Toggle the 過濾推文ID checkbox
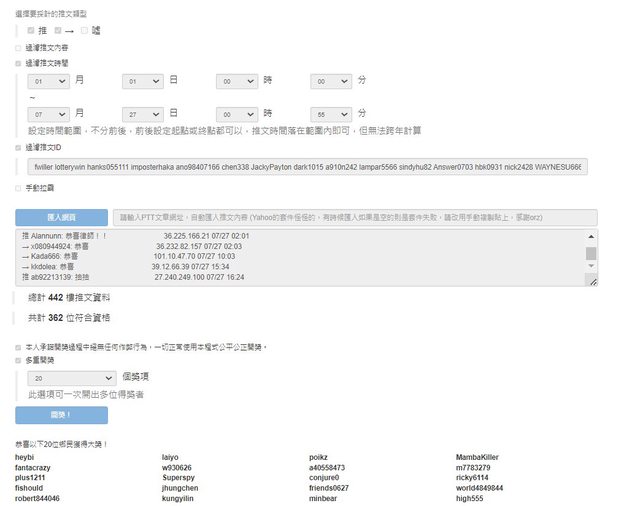This screenshot has width=640, height=506. pos(17,148)
